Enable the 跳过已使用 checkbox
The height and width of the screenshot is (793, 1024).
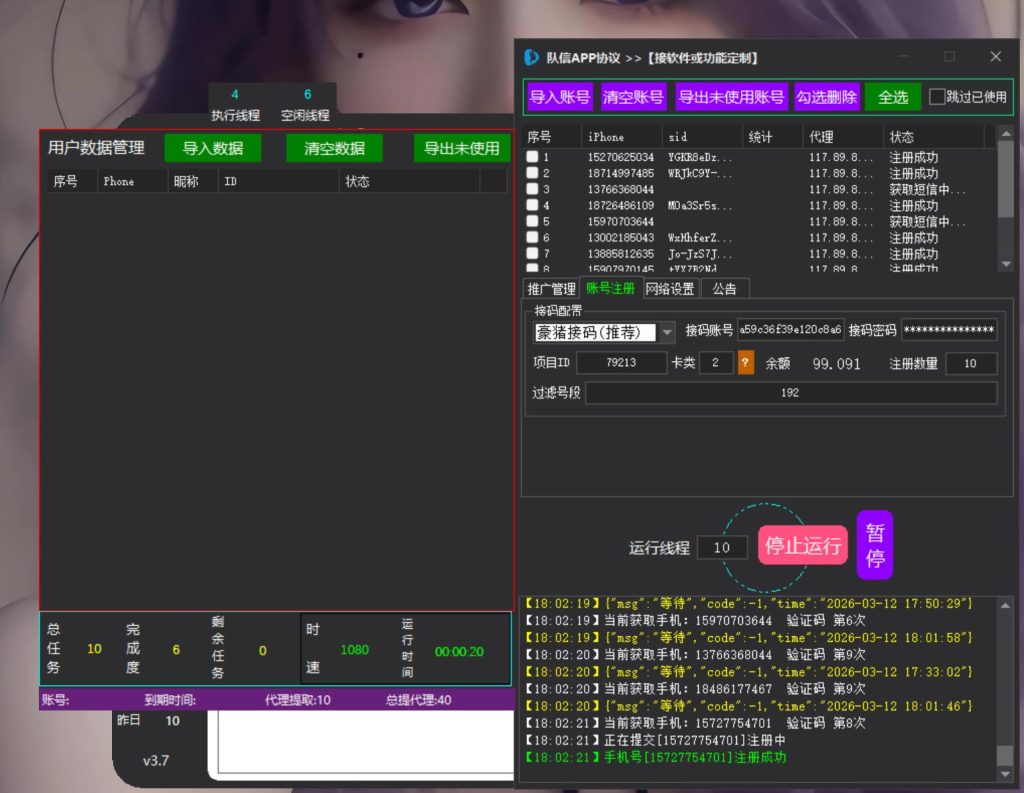[937, 97]
